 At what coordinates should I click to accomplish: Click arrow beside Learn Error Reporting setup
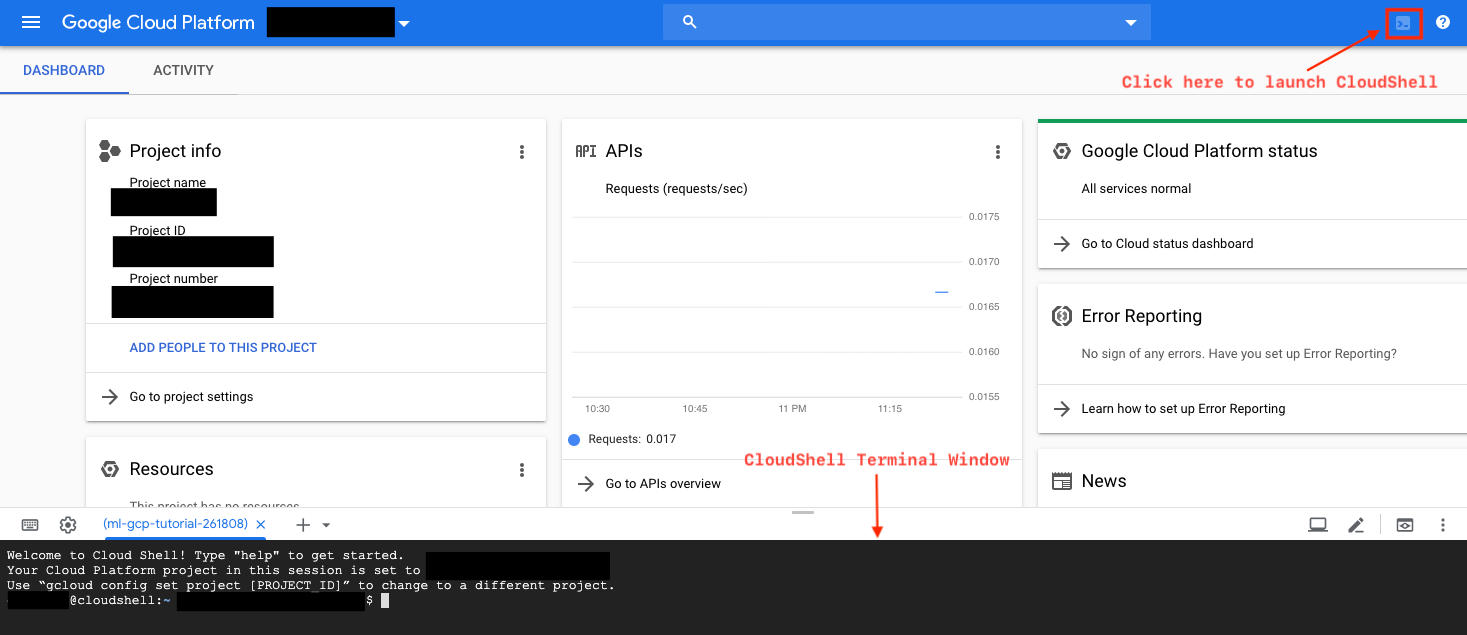point(1062,409)
